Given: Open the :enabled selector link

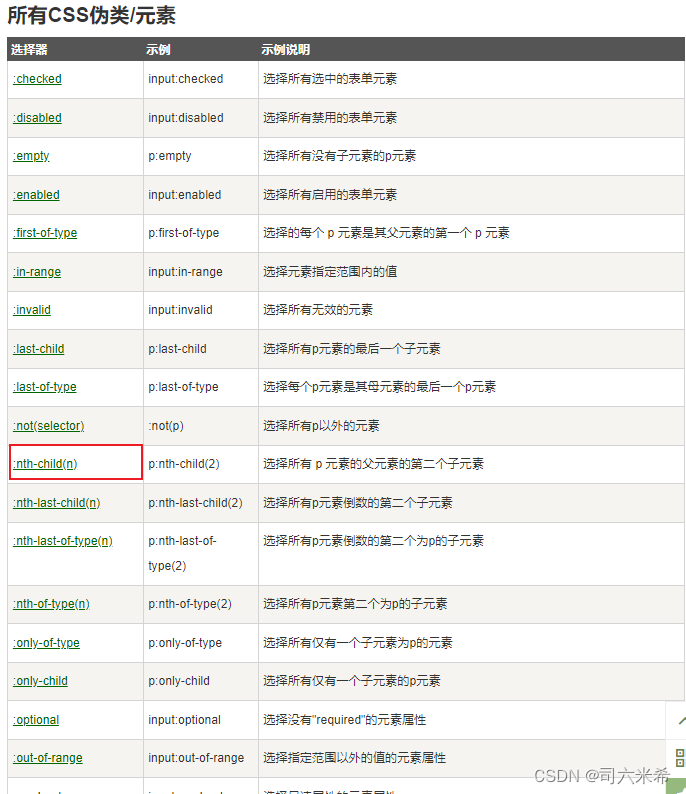Looking at the screenshot, I should pyautogui.click(x=36, y=195).
